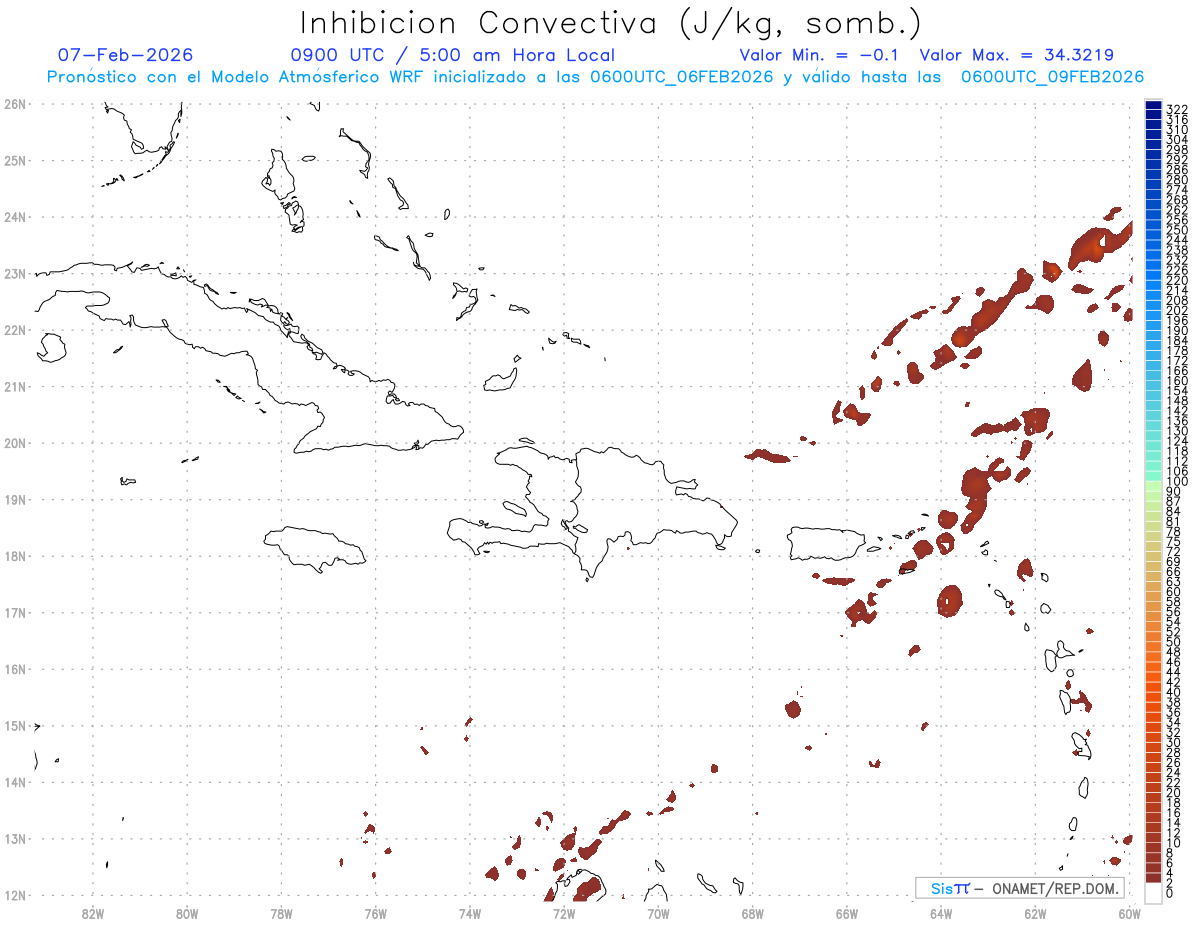Click the 'SisTT - ONAMET/REP.DOM.' label
This screenshot has height=927, width=1200.
tap(1020, 888)
